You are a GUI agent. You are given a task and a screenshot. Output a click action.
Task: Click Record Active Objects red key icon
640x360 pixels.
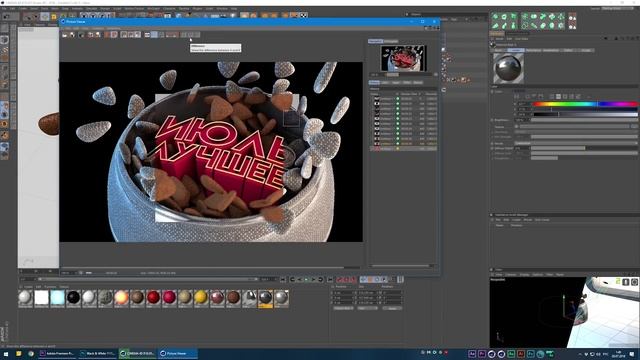(x=340, y=280)
